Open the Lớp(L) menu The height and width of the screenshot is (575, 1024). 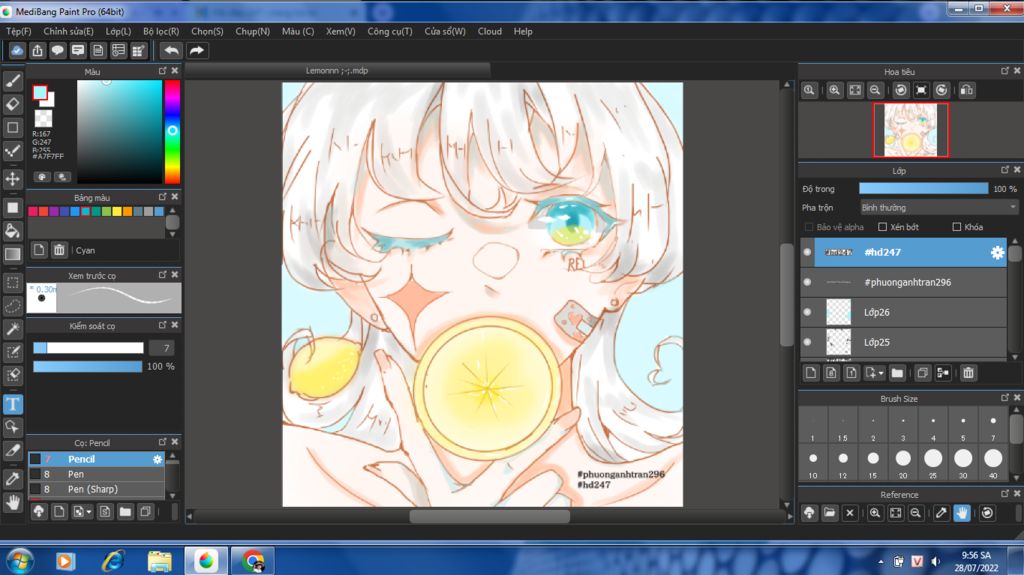coord(118,31)
